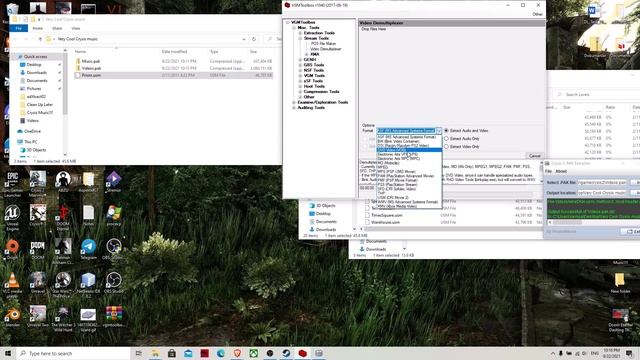Open the Recycle Bin on desktop

(x=12, y=9)
